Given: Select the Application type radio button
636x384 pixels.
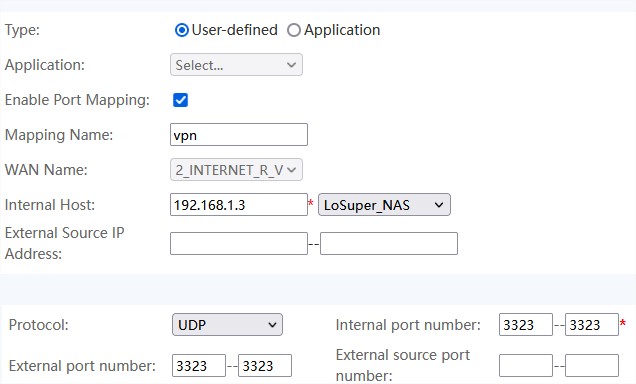Looking at the screenshot, I should pos(294,30).
